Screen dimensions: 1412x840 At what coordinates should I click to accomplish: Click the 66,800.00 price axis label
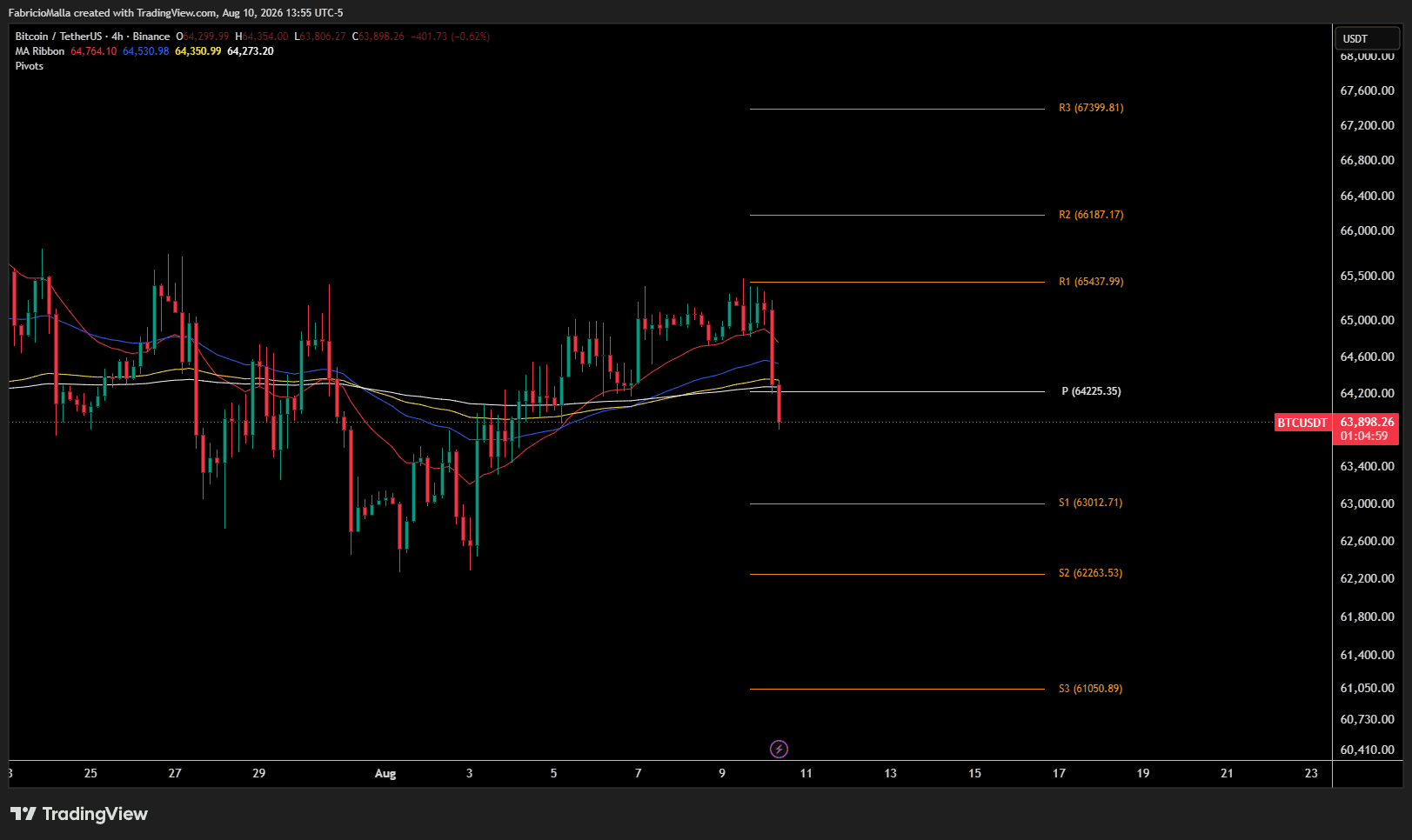coord(1367,160)
